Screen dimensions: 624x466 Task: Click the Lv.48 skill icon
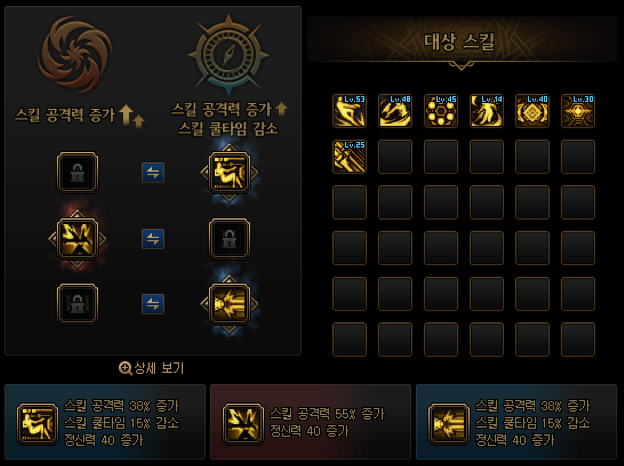click(x=395, y=111)
